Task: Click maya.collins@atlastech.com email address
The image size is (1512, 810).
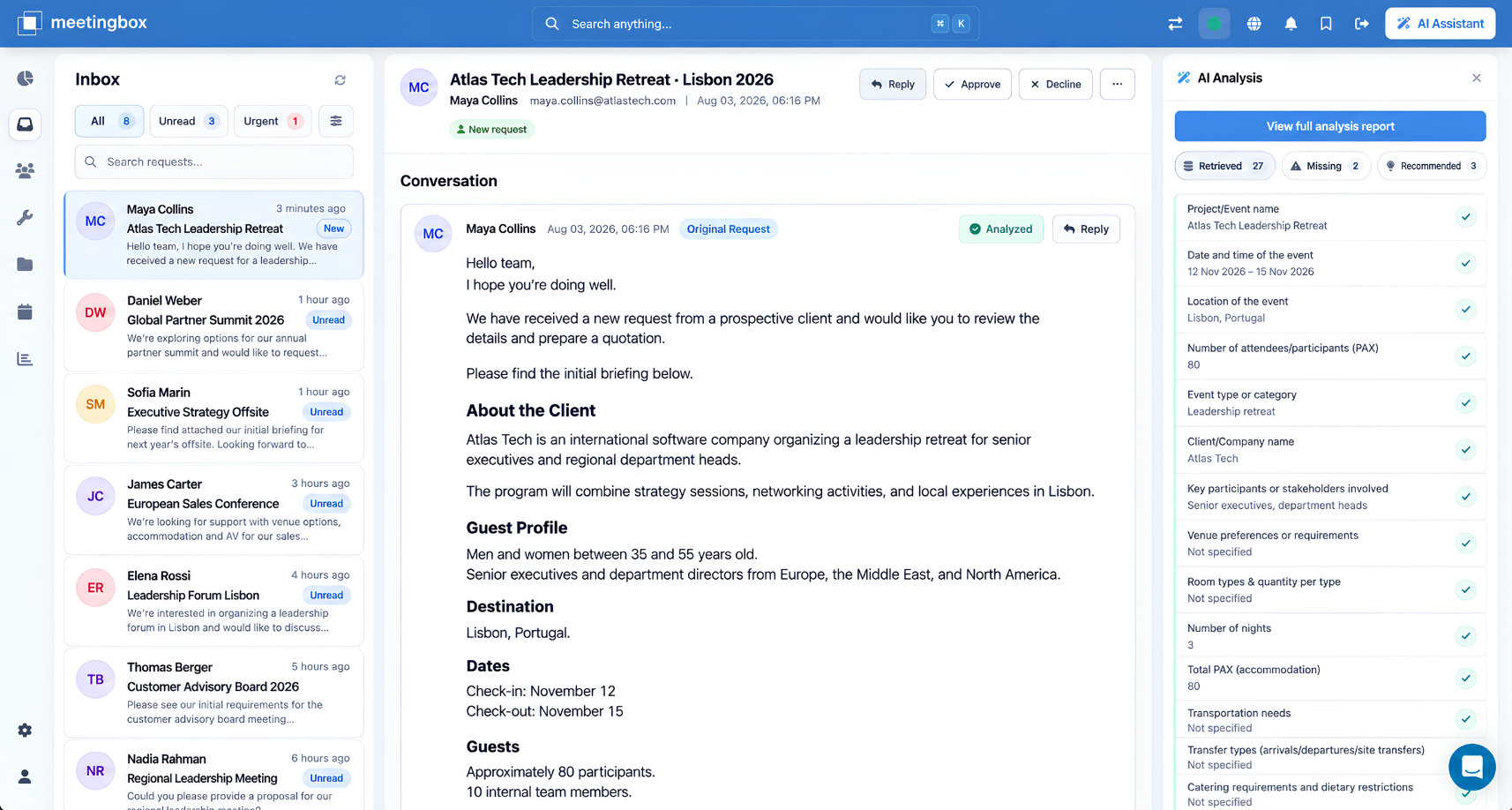Action: tap(603, 101)
